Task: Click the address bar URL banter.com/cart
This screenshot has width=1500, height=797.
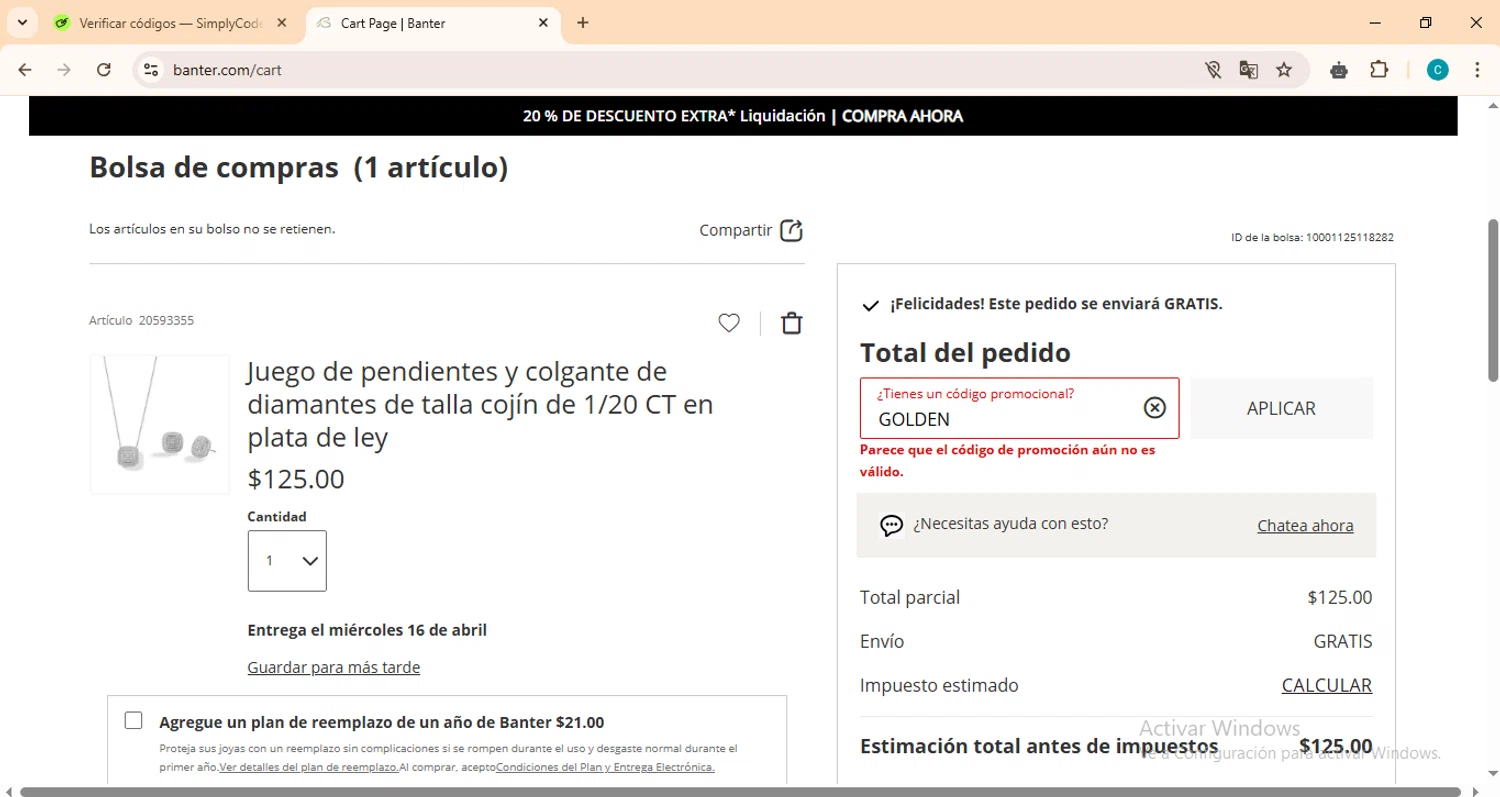Action: click(x=227, y=70)
